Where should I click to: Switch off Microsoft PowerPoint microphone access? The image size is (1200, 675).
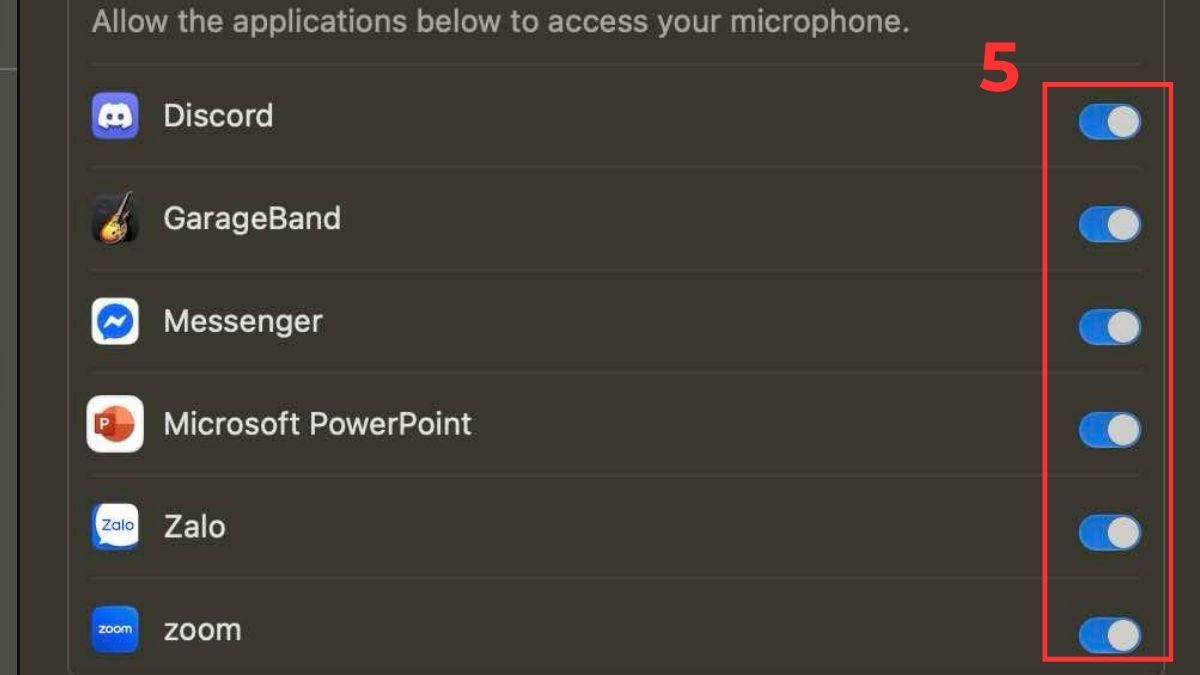pos(1109,430)
